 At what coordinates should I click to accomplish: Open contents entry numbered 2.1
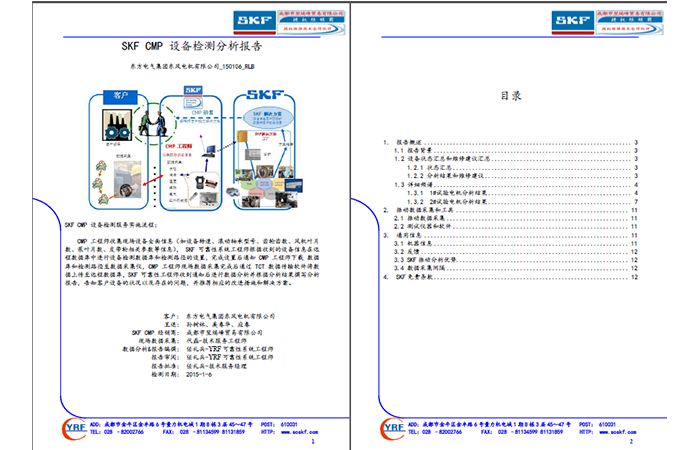coord(516,218)
